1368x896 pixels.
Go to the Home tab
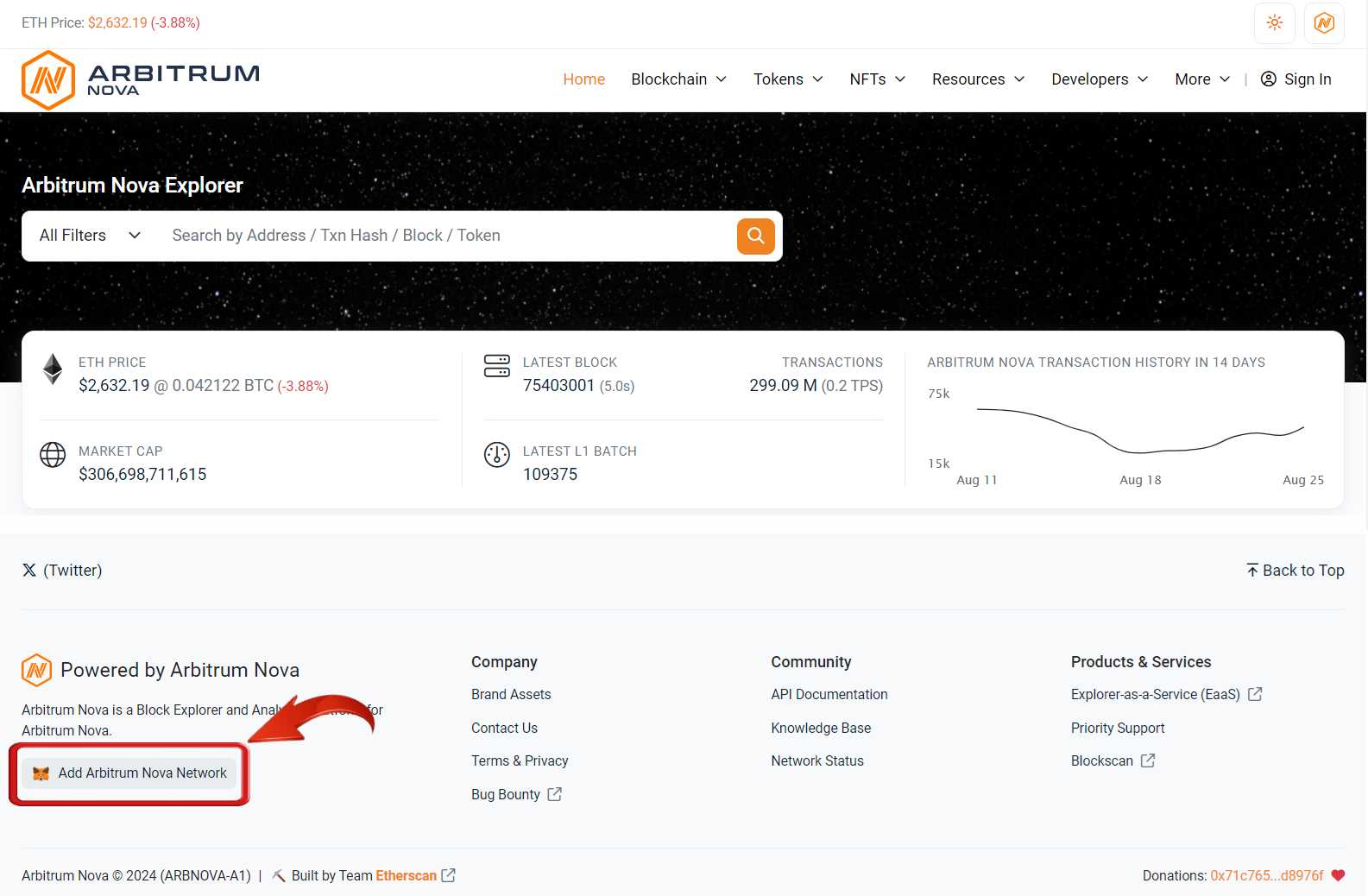[584, 79]
